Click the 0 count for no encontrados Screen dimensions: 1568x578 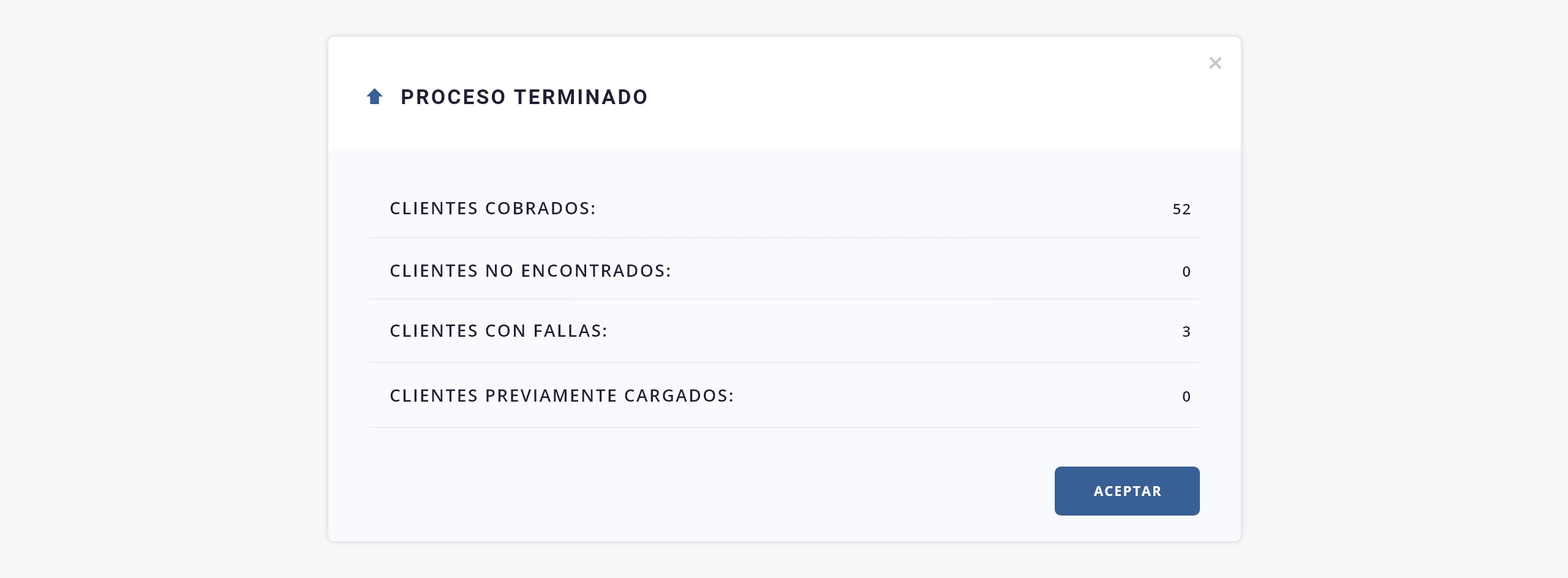point(1186,271)
